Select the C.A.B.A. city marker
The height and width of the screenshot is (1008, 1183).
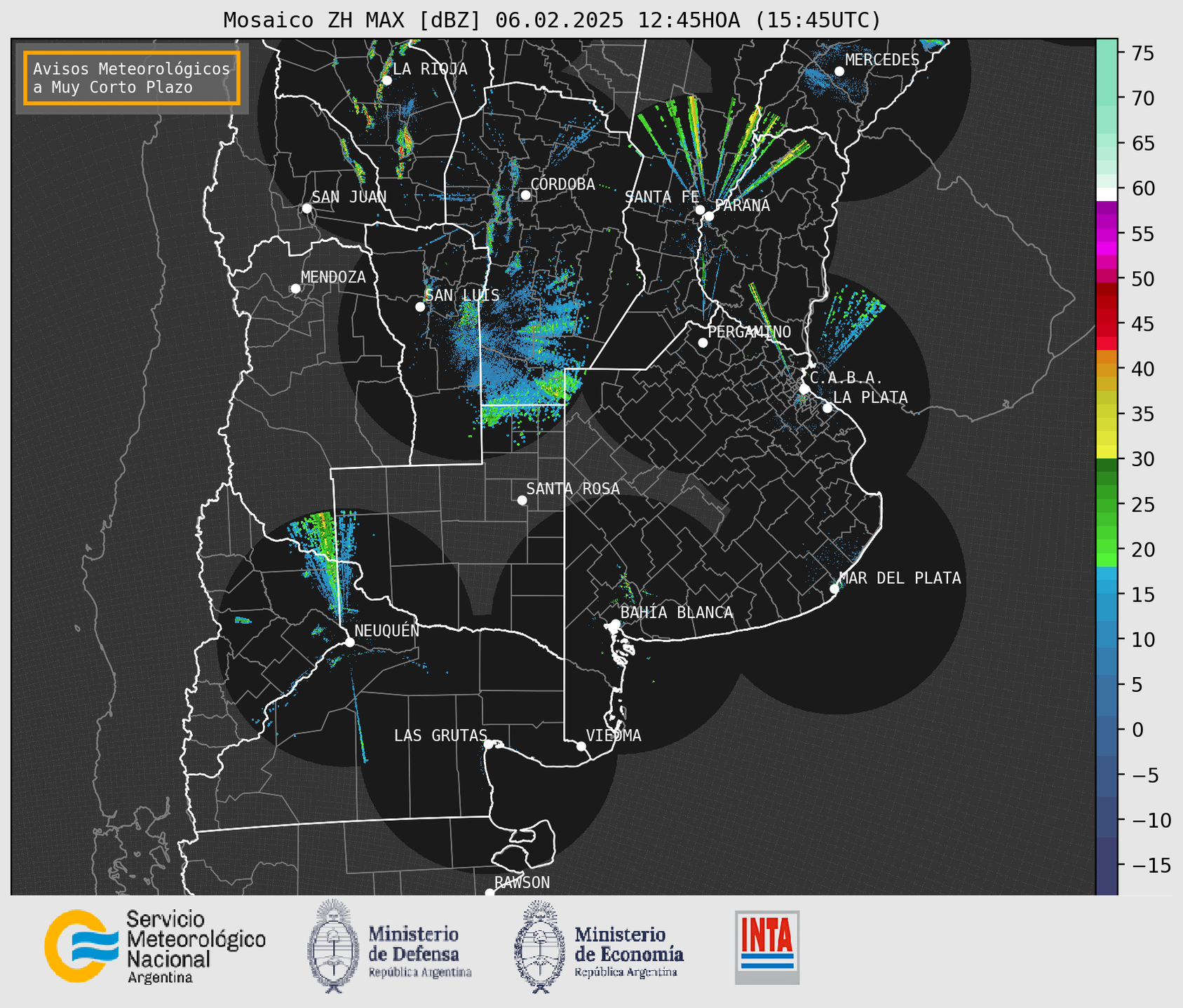tap(804, 389)
